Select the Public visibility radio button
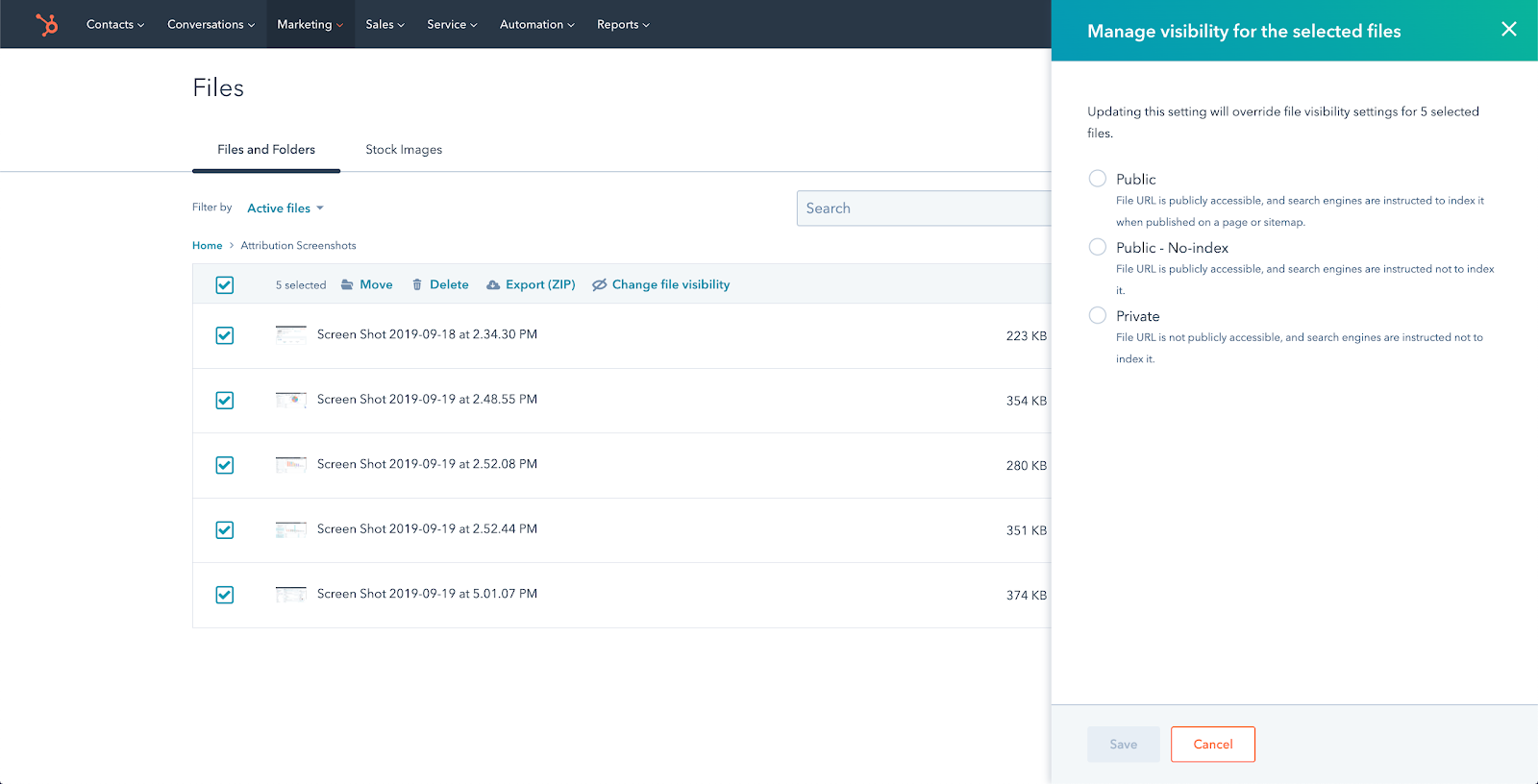 click(x=1097, y=179)
